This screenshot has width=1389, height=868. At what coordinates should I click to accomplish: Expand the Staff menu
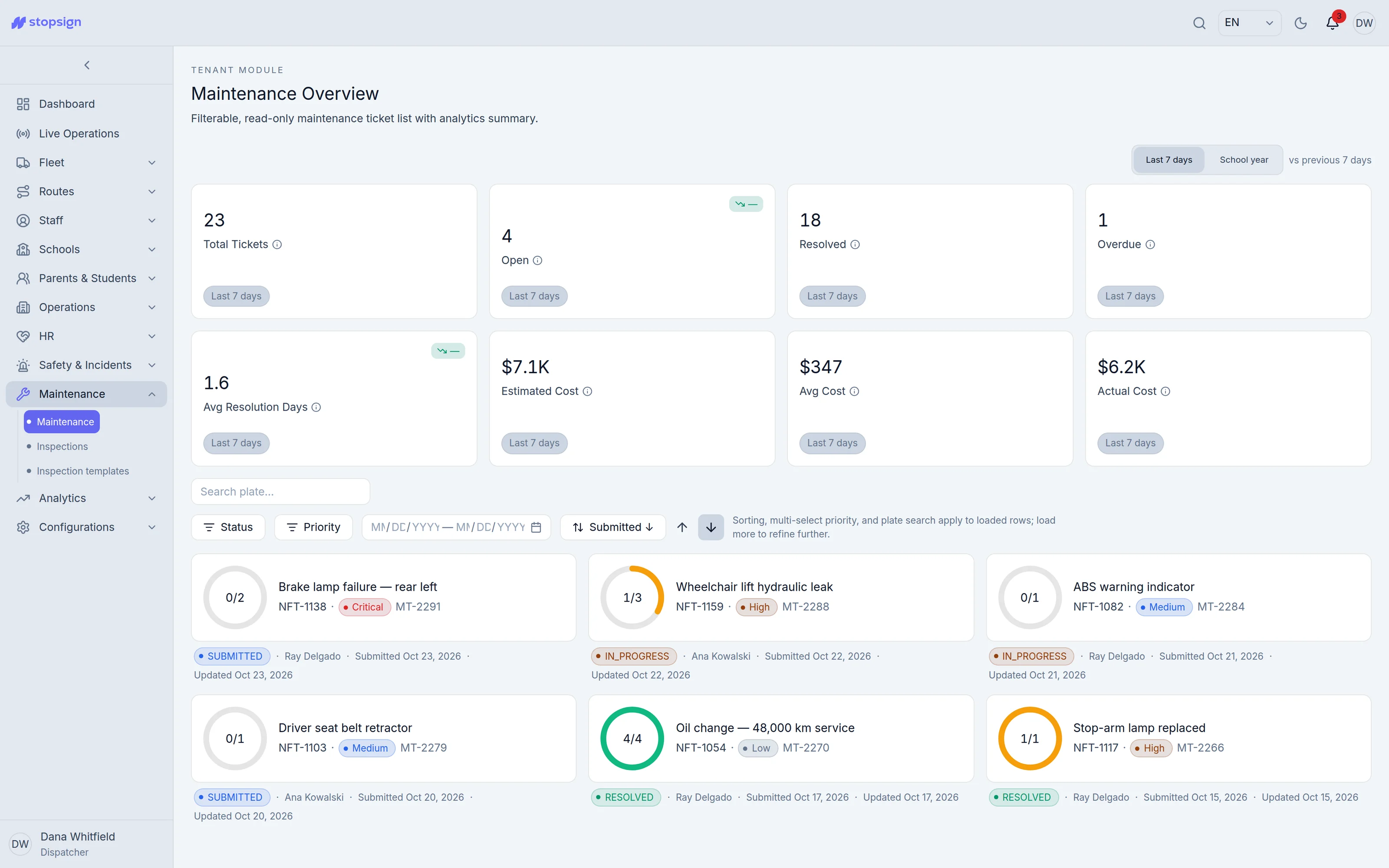[x=87, y=220]
